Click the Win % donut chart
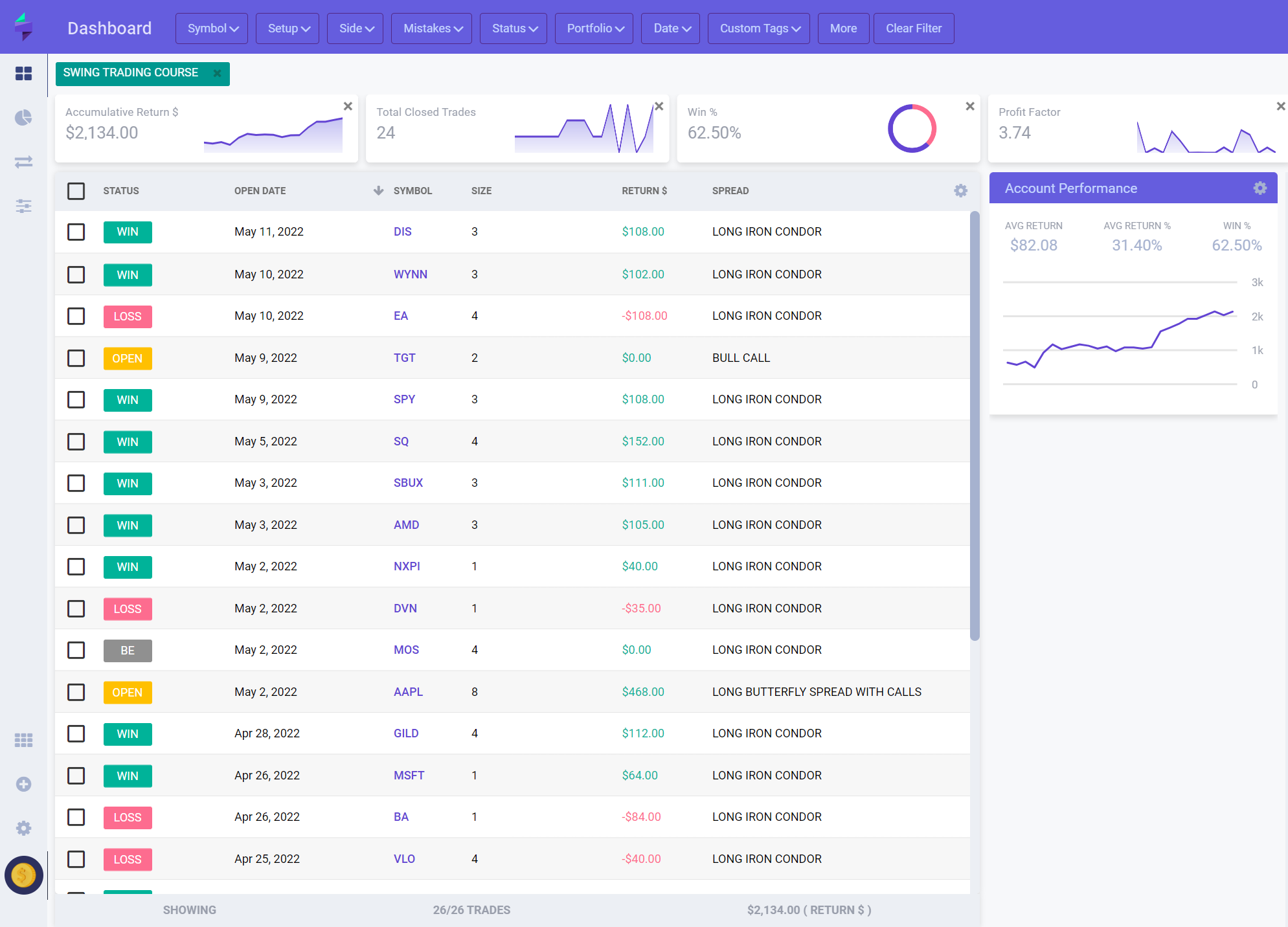The height and width of the screenshot is (927, 1288). (912, 128)
